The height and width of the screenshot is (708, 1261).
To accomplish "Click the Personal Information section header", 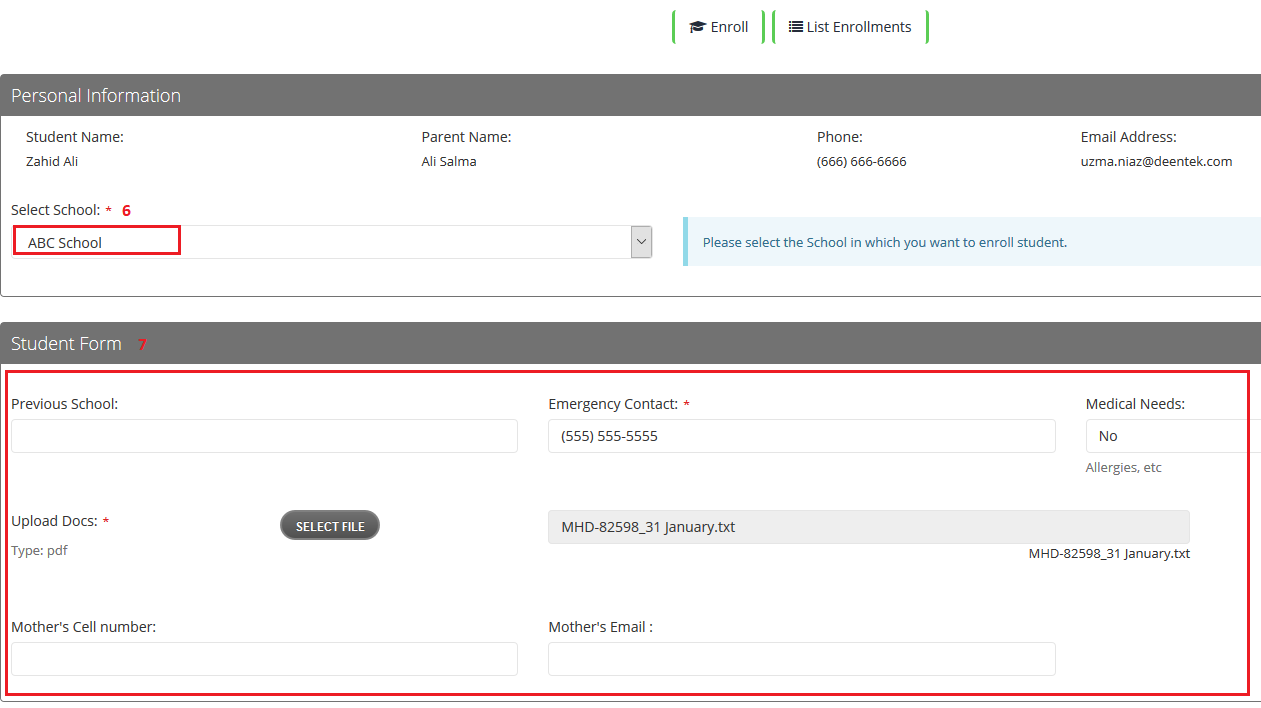I will tap(630, 96).
